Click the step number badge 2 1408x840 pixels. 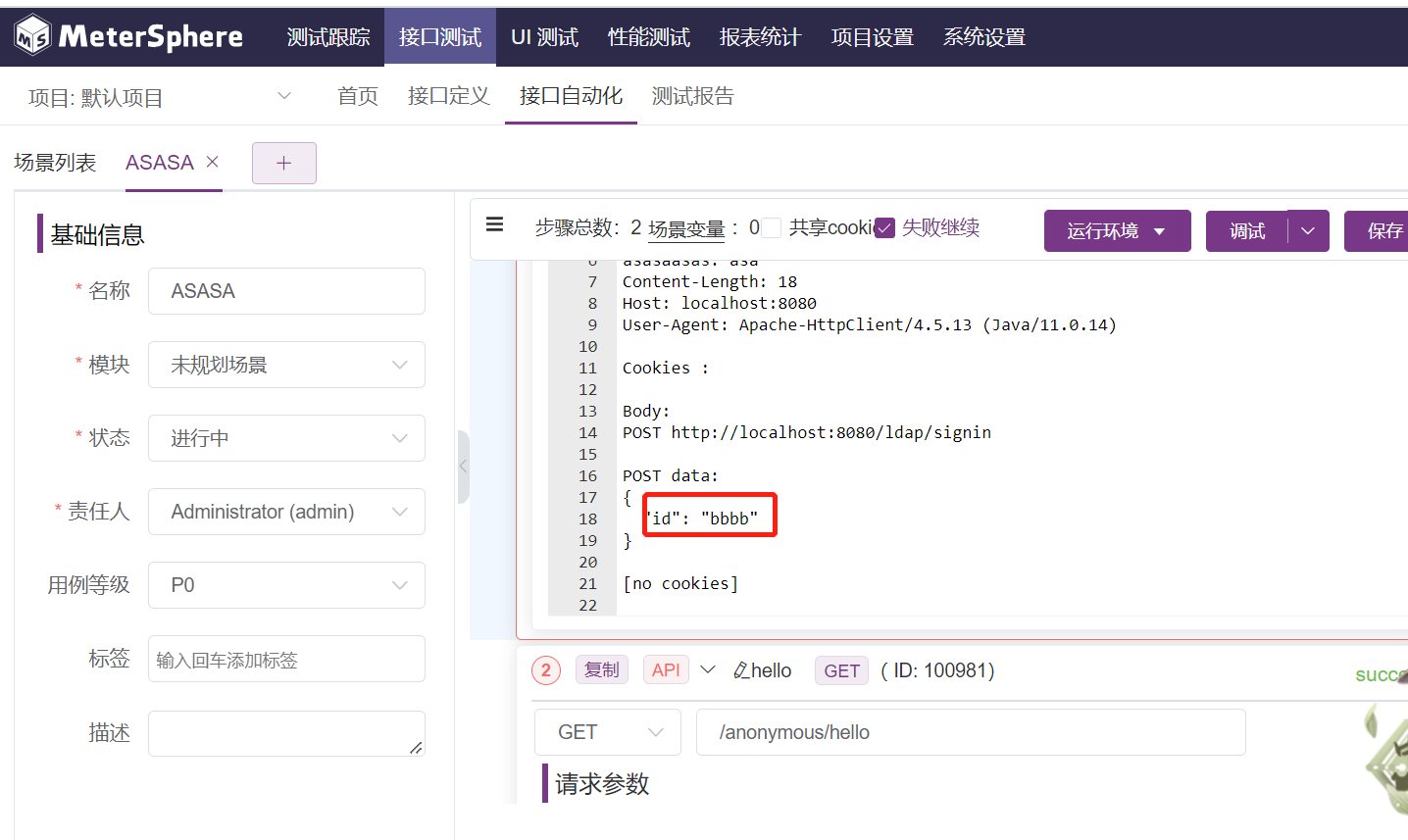(546, 670)
